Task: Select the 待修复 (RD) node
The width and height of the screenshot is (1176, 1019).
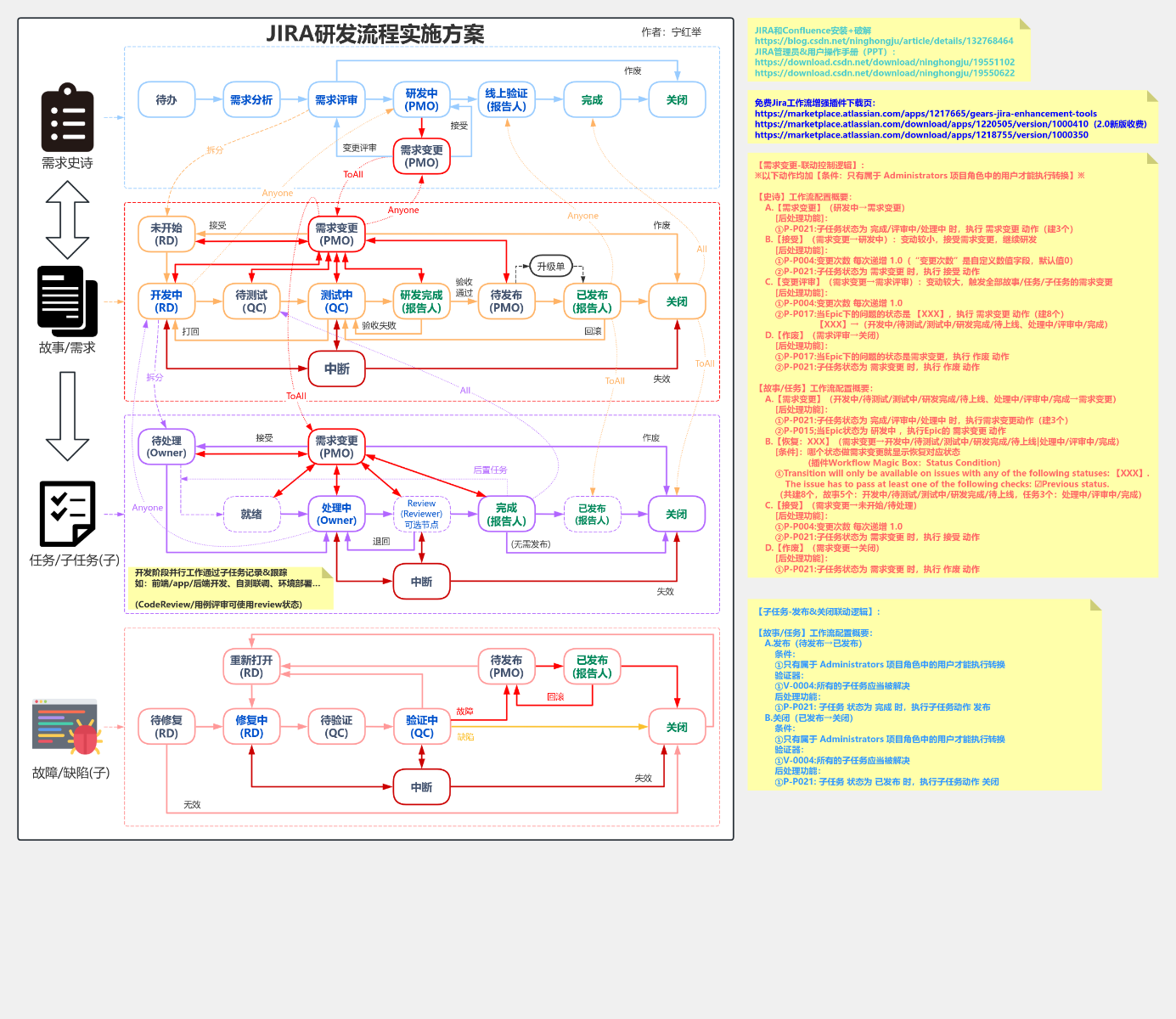Action: pos(166,727)
